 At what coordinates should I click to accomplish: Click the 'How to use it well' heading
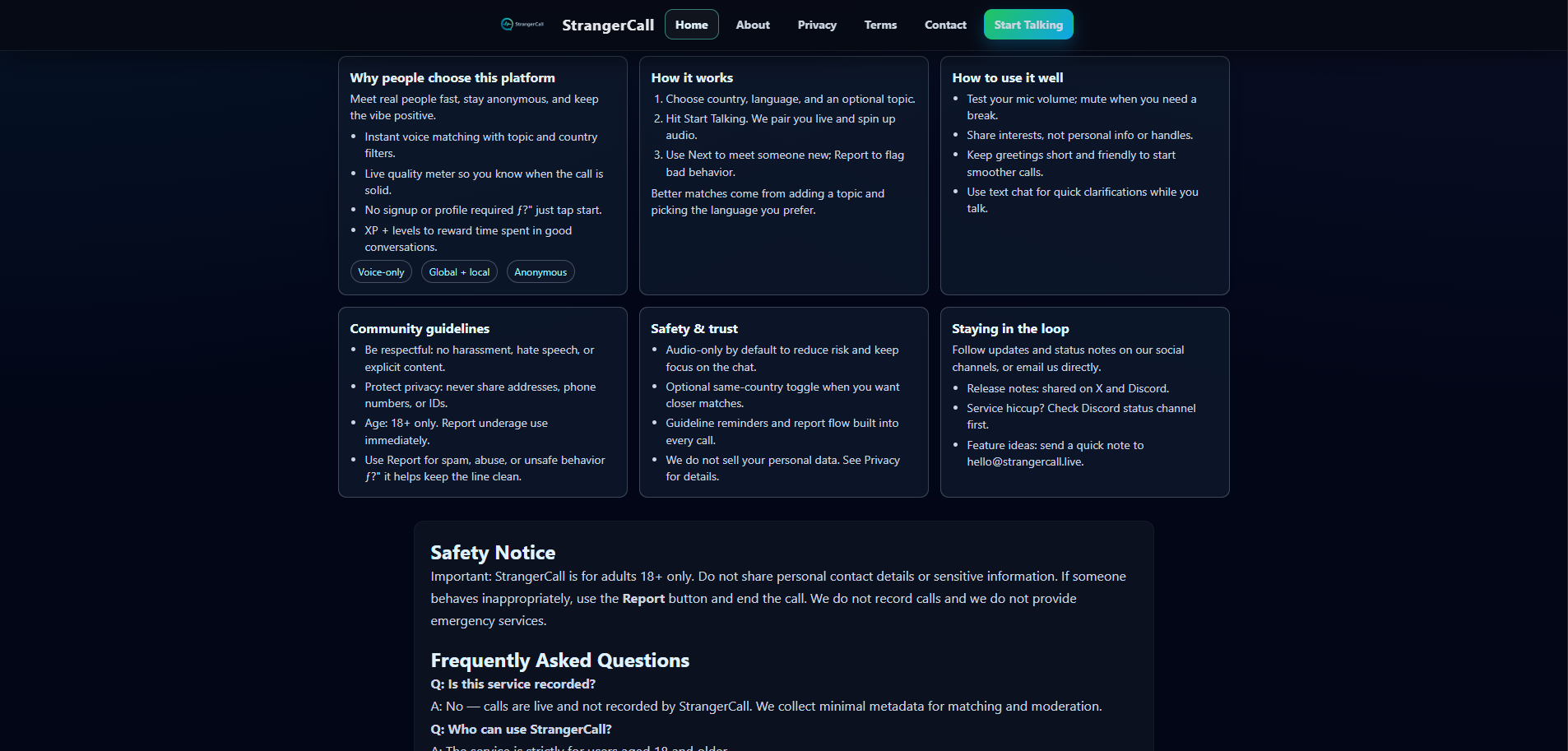coord(1008,77)
